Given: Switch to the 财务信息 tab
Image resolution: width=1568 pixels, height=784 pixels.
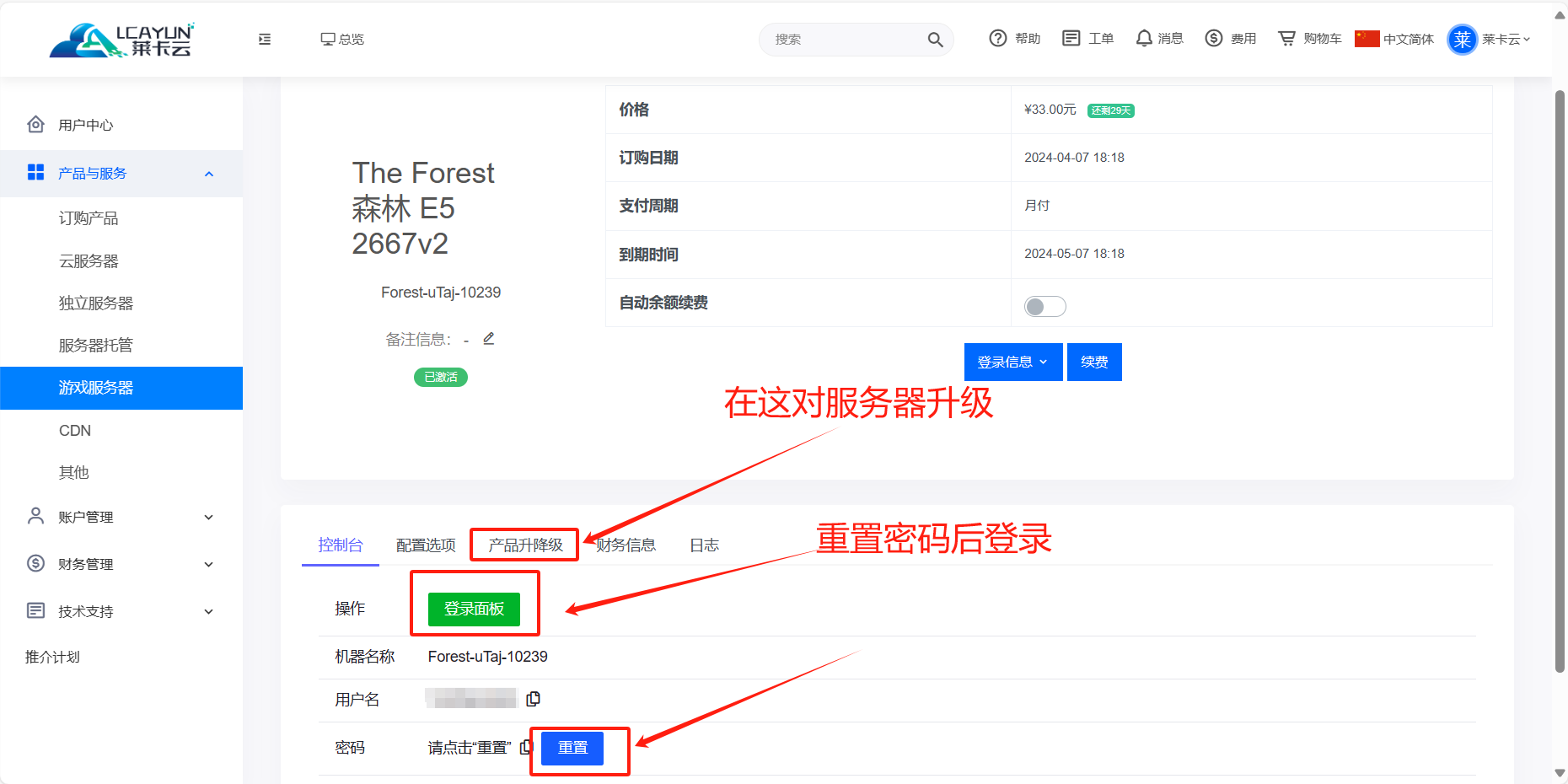Looking at the screenshot, I should tap(626, 545).
